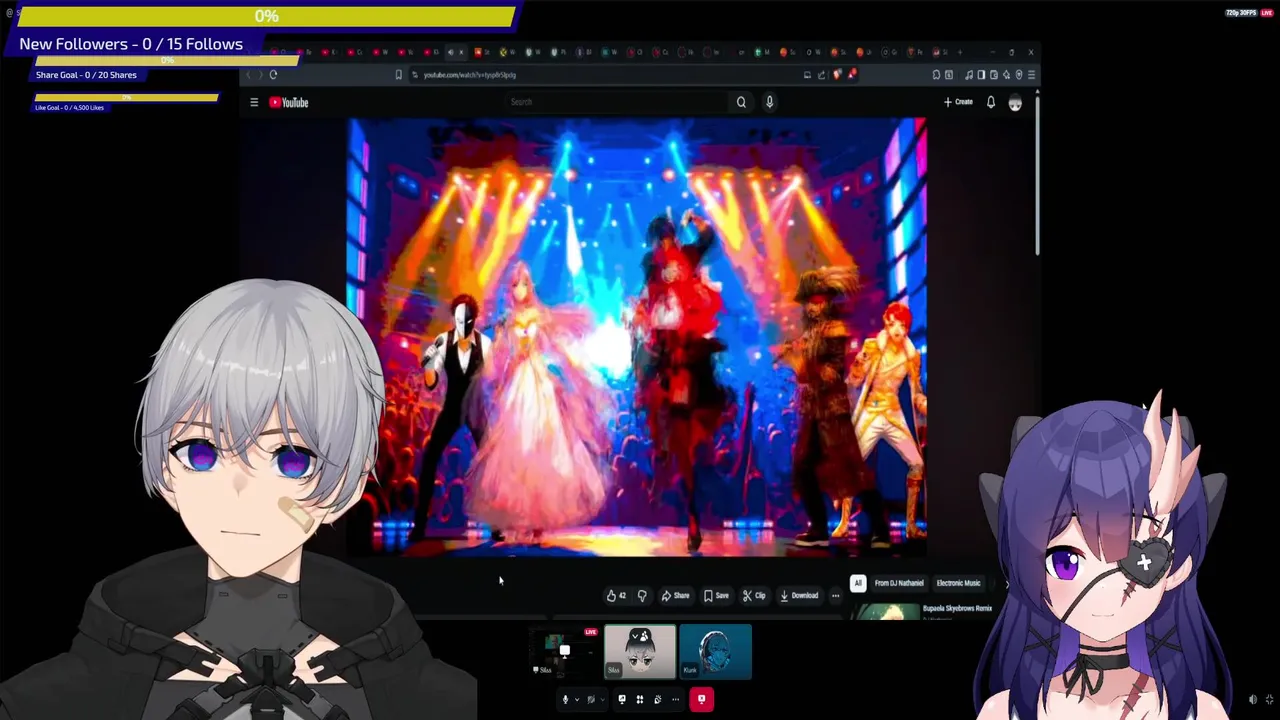Like the video showing 42 likes
Screen dimensions: 1280x720
(x=616, y=596)
